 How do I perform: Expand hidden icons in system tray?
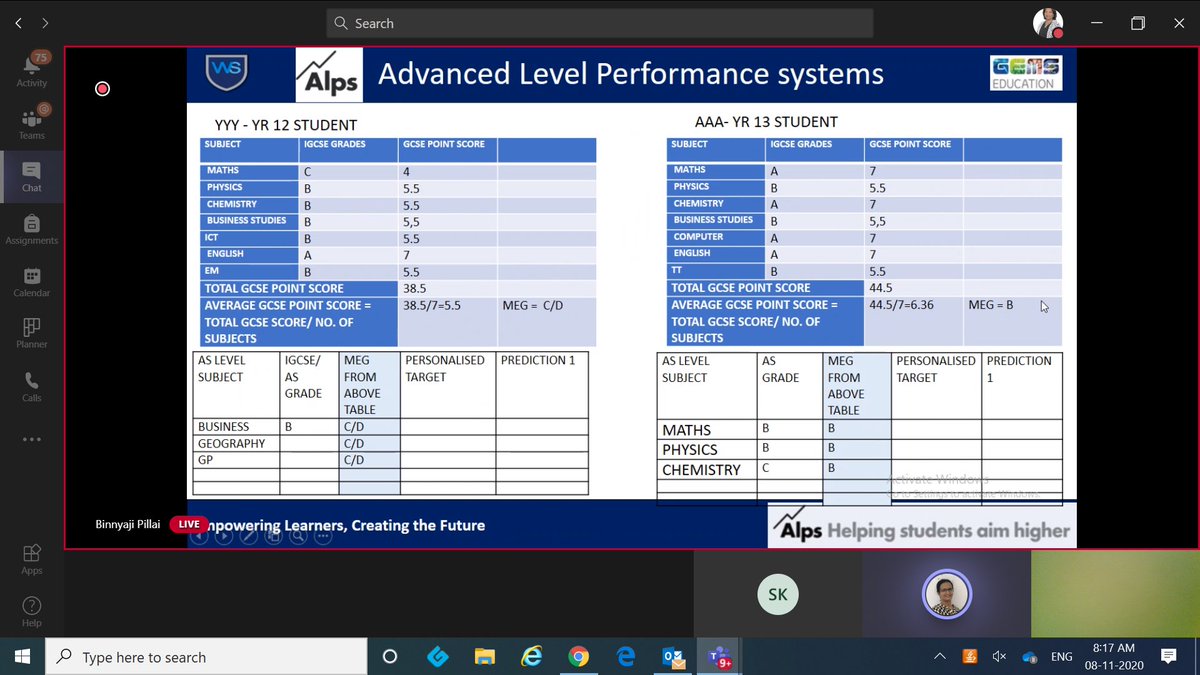point(938,657)
